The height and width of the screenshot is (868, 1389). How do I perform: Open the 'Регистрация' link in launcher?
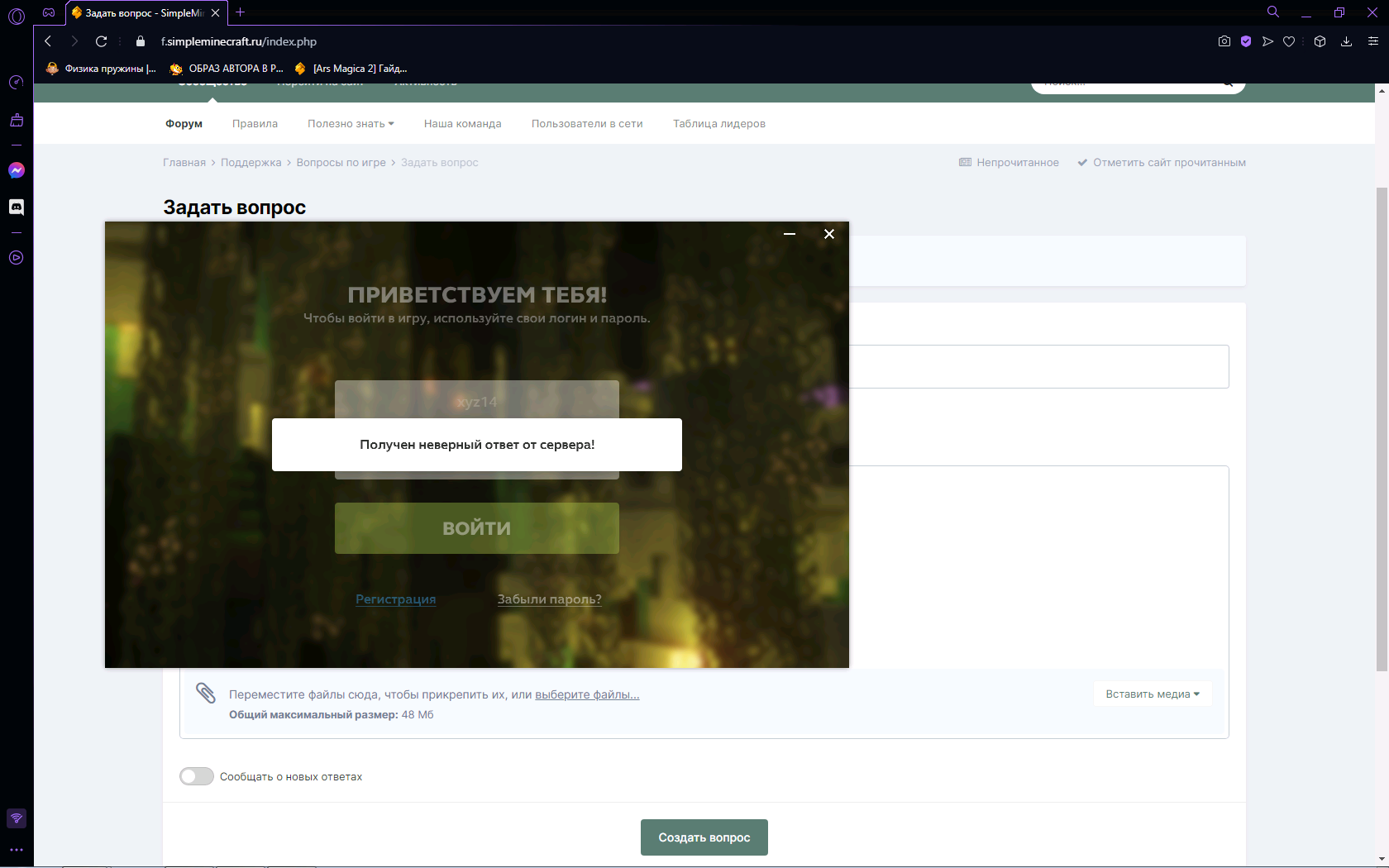pyautogui.click(x=396, y=599)
